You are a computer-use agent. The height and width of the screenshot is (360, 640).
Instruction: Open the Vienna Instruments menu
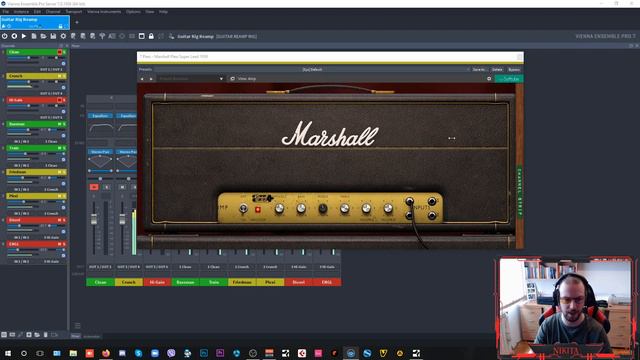pyautogui.click(x=104, y=12)
